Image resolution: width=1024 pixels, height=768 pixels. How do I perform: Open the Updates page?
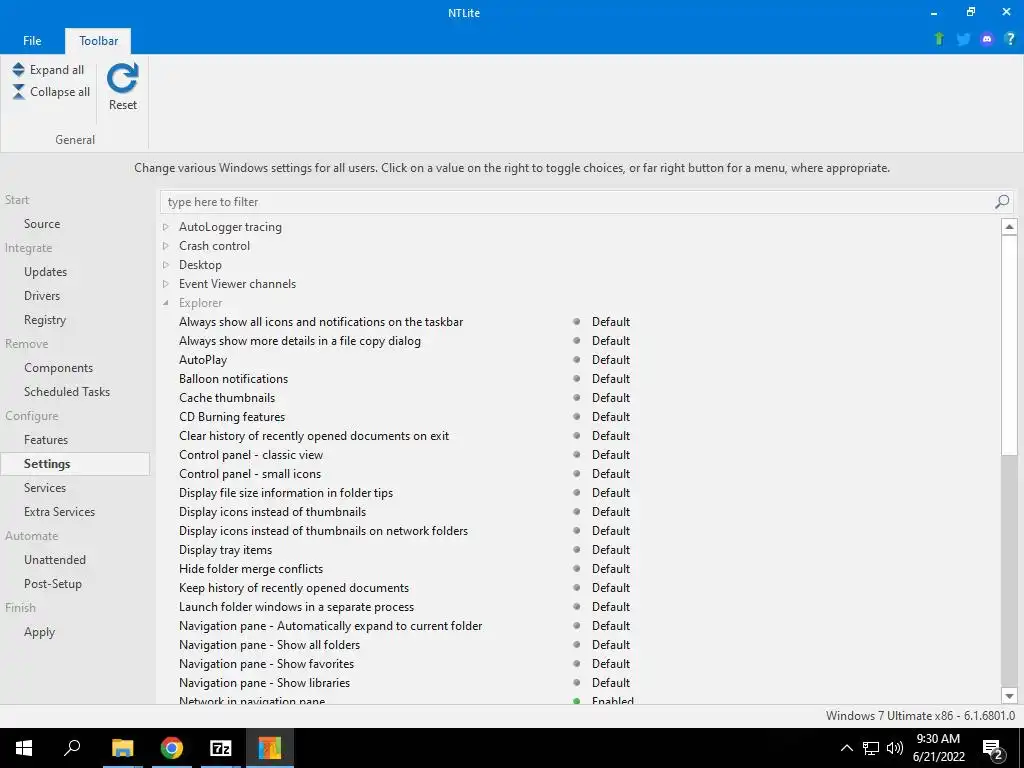pos(45,272)
